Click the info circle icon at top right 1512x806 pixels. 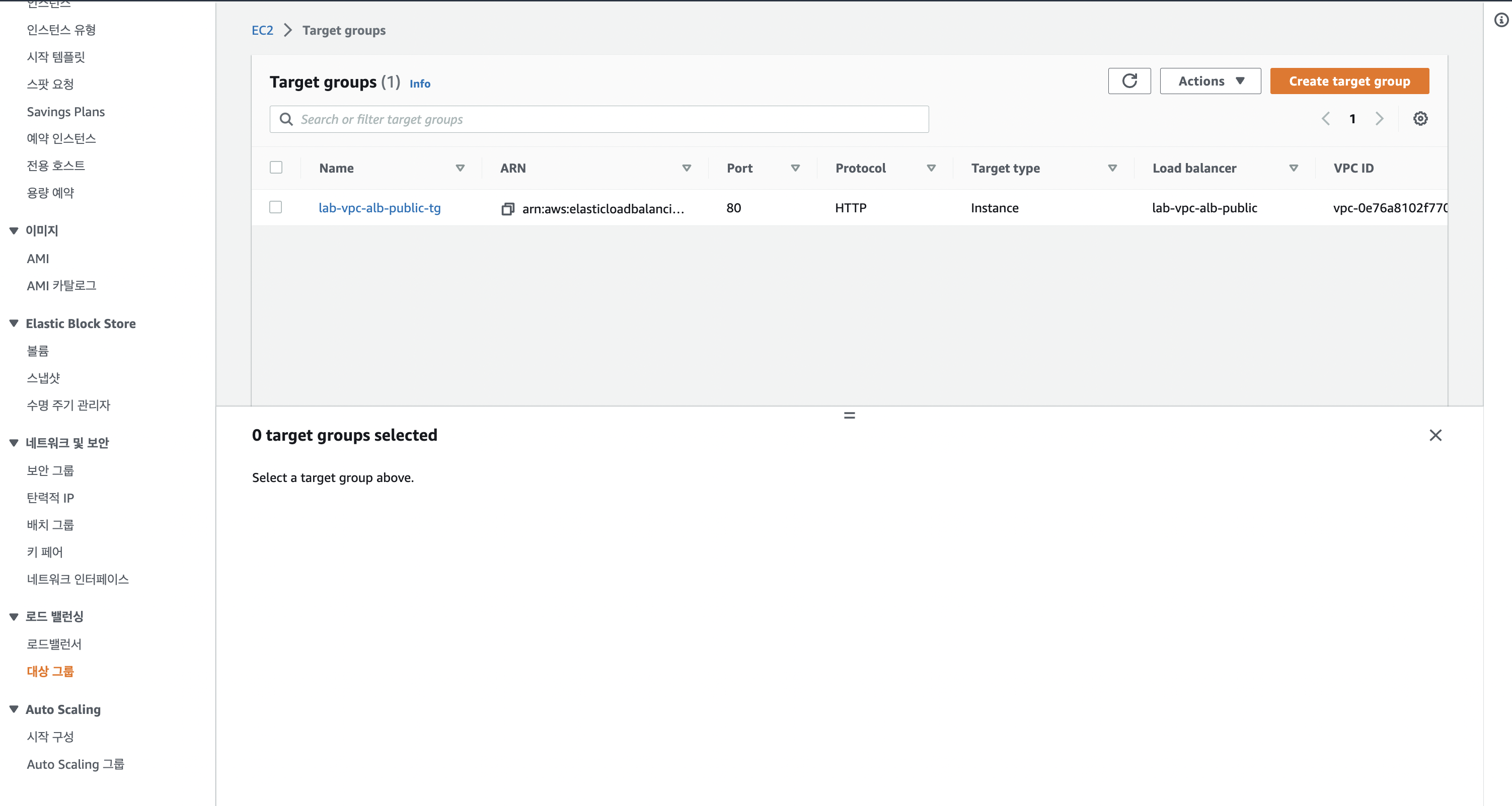click(x=1501, y=21)
